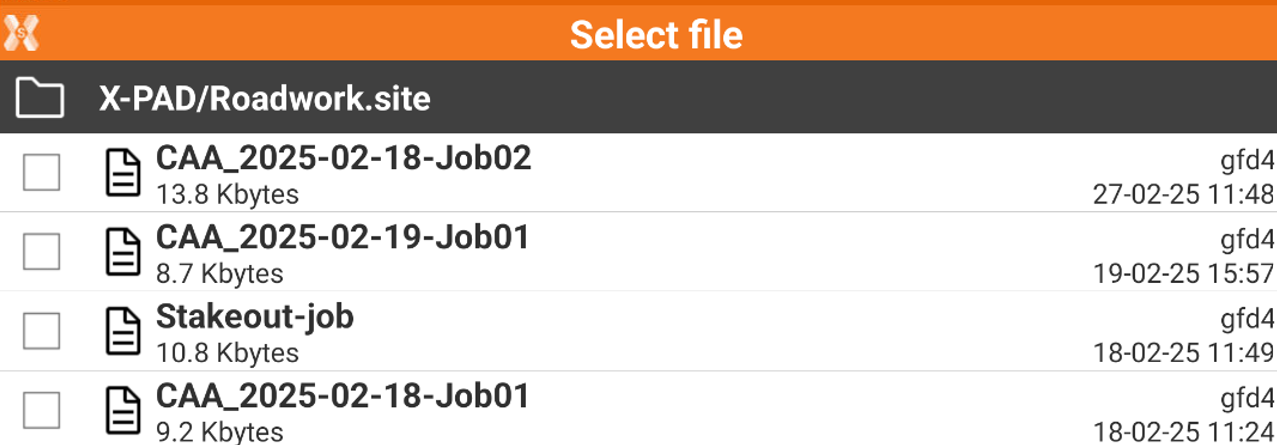Click the CAA_2025-02-18-Job01 document icon
This screenshot has height=445, width=1277.
click(123, 411)
